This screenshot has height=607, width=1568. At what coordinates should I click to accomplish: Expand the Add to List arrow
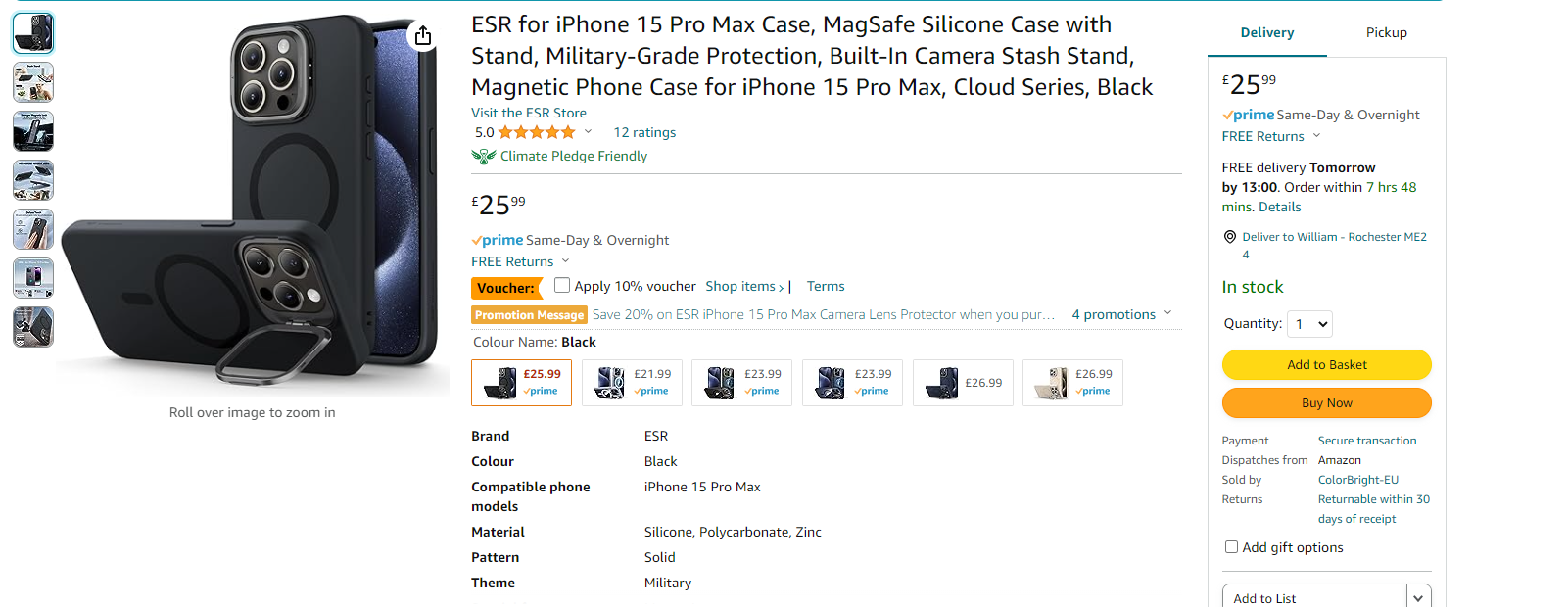point(1419,597)
